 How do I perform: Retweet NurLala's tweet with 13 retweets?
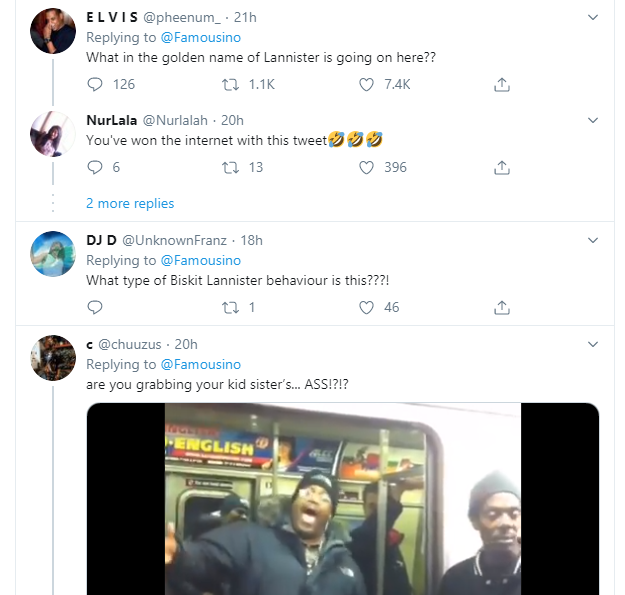tap(228, 167)
